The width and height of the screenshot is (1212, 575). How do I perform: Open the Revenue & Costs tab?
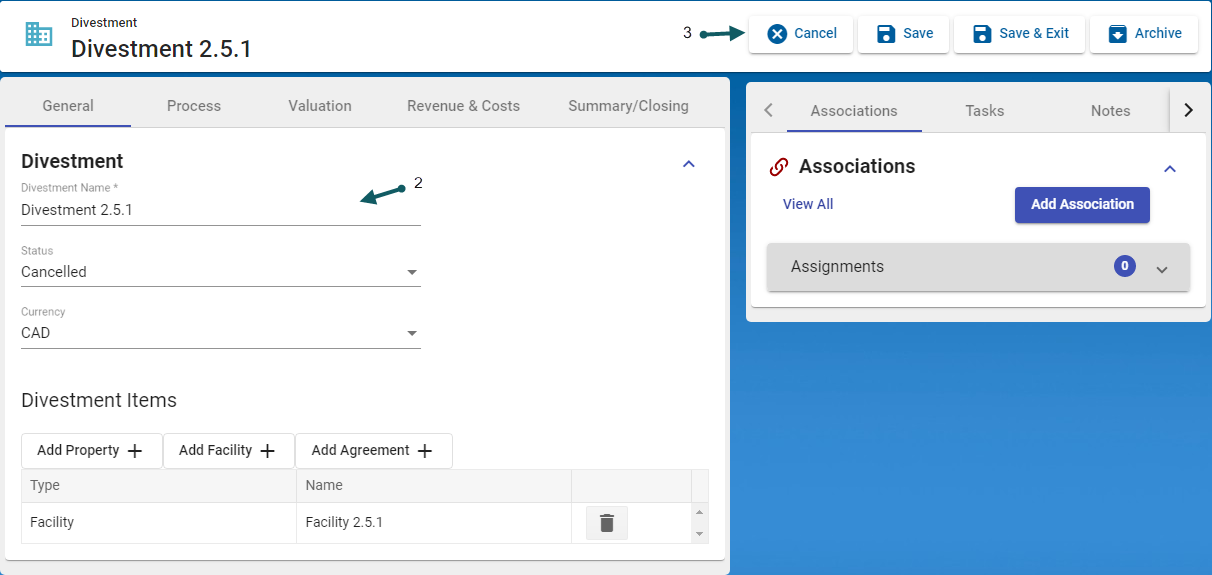463,106
